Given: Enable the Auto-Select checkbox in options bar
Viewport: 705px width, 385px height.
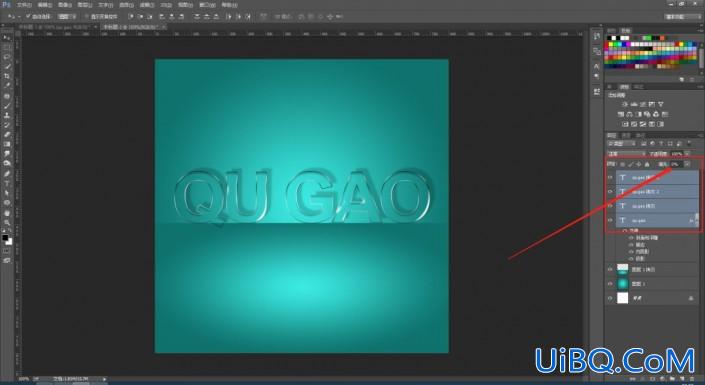Looking at the screenshot, I should (28, 16).
